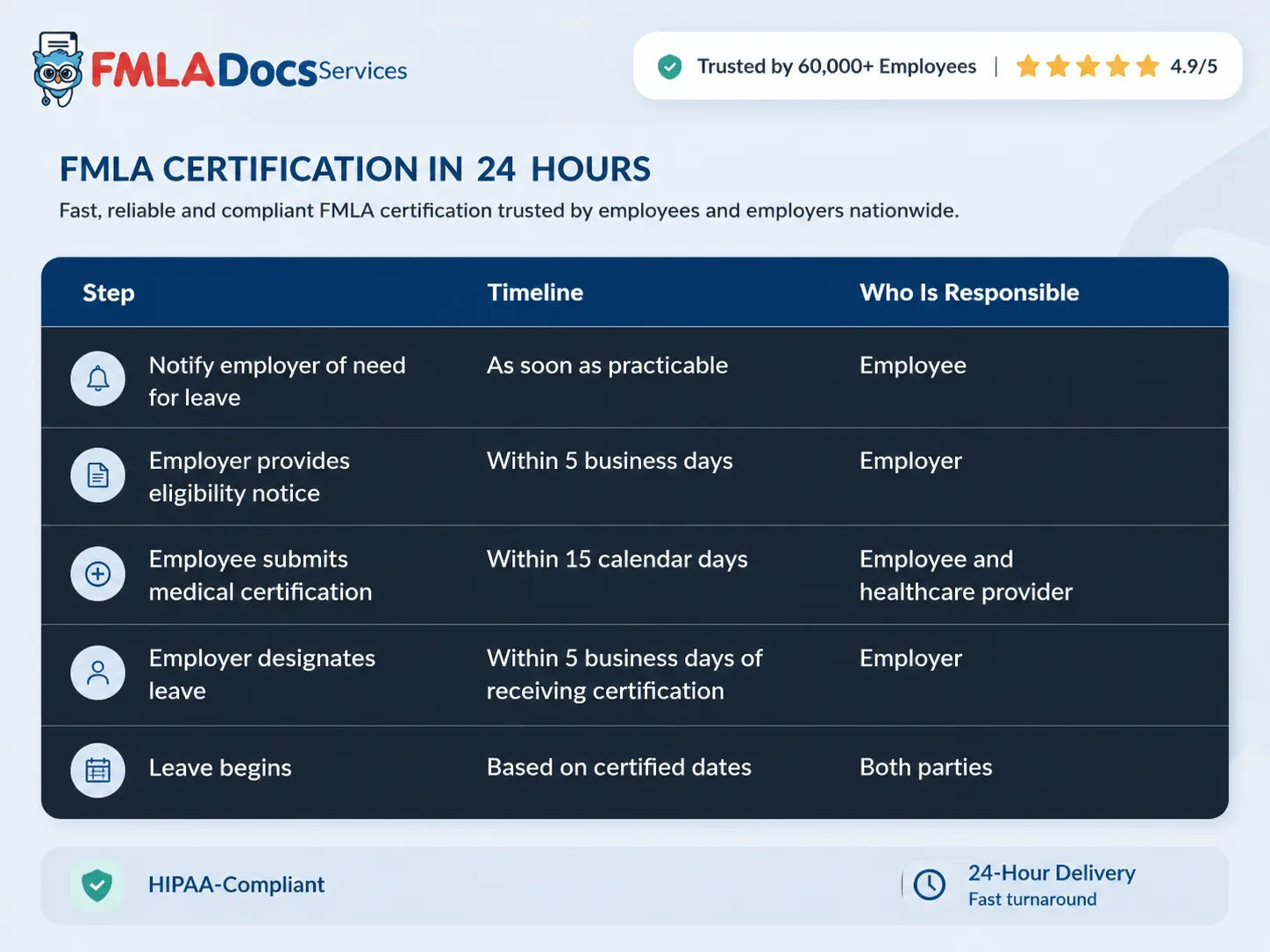Click the green verified shield checkmark icon
The width and height of the screenshot is (1270, 952).
pyautogui.click(x=670, y=67)
